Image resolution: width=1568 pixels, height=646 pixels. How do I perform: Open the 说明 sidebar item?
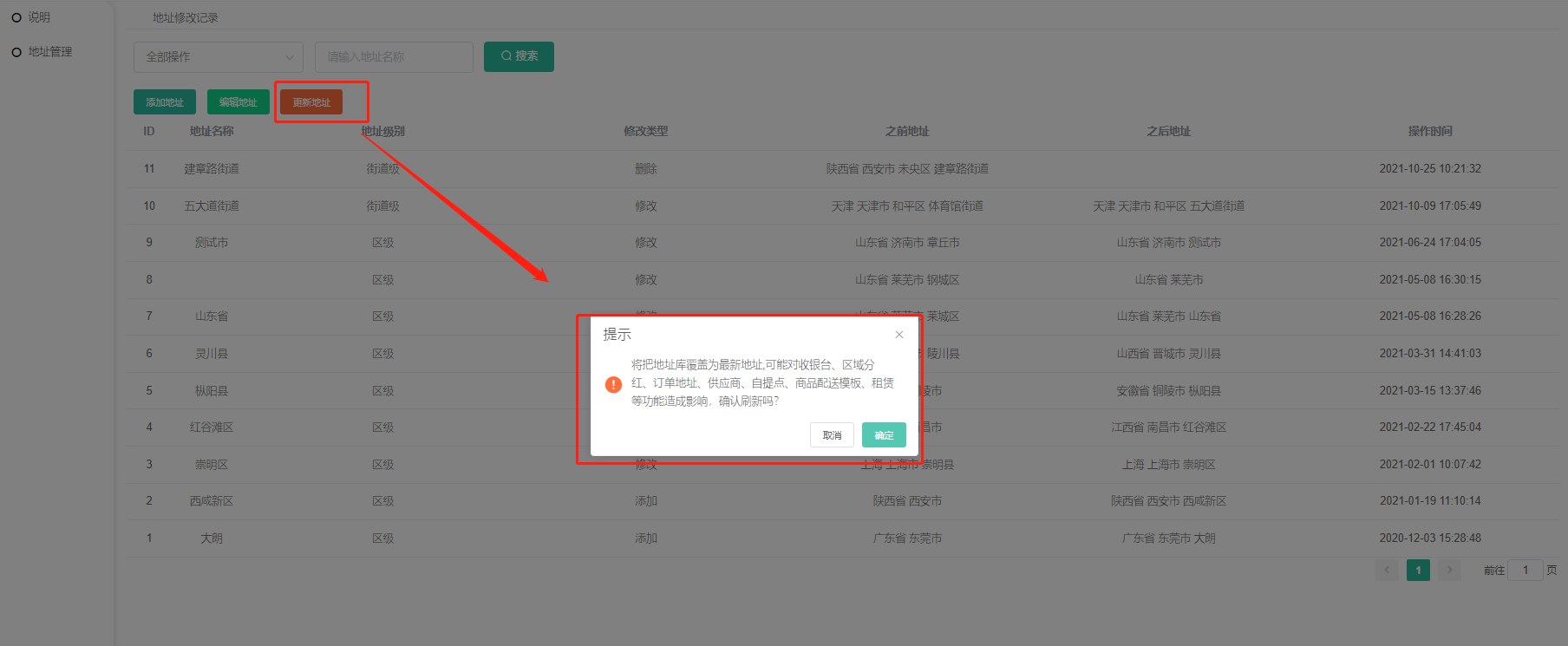(x=39, y=17)
